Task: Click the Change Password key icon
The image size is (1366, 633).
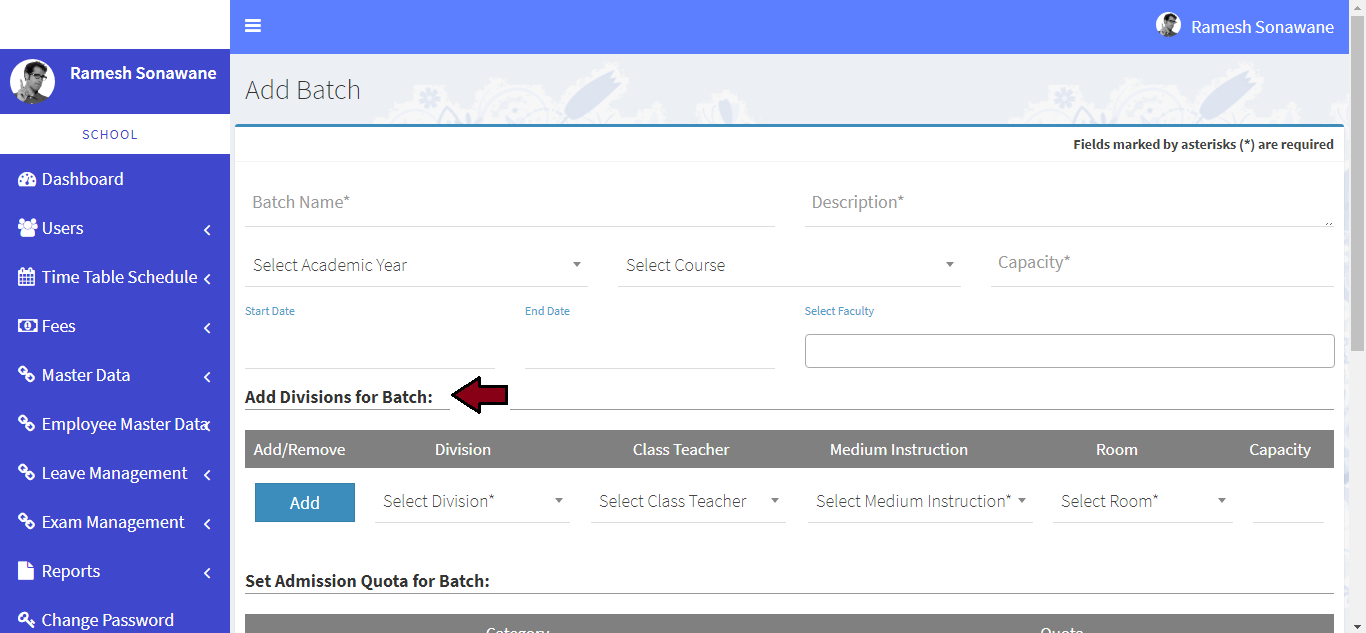Action: coord(27,620)
